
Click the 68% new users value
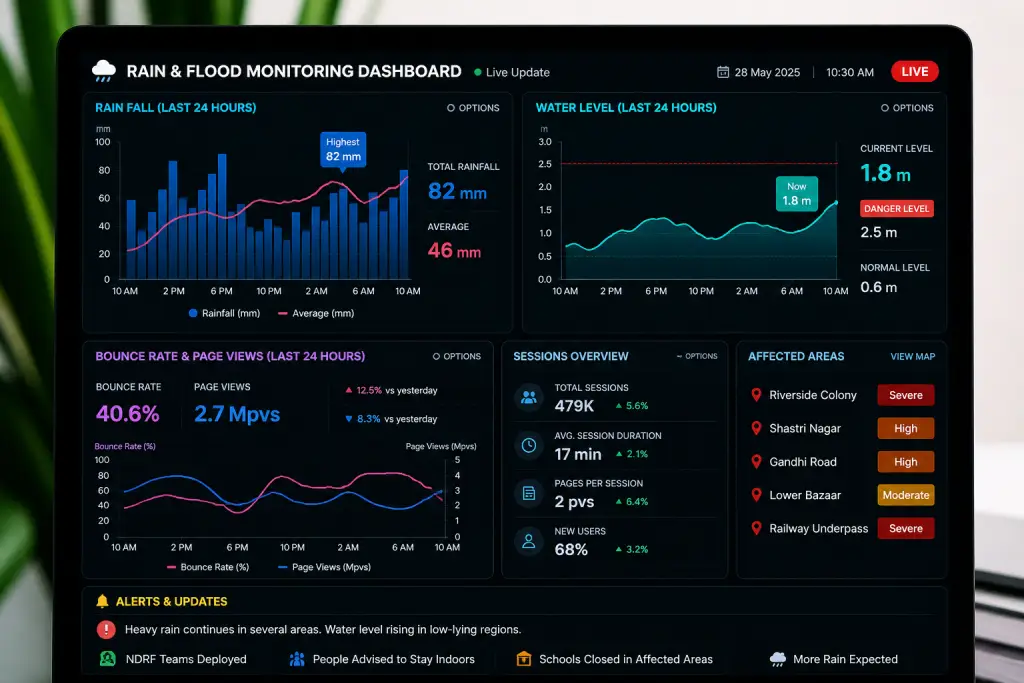point(571,550)
